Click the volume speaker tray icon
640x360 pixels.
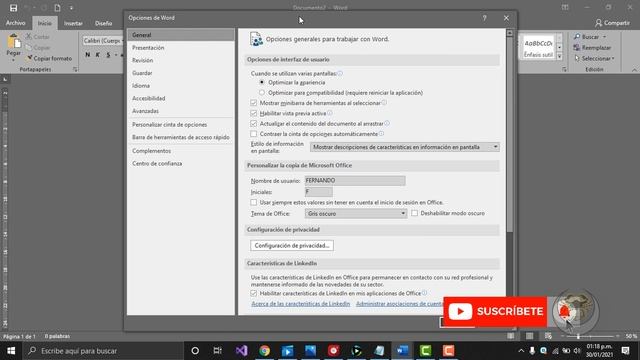click(x=577, y=351)
